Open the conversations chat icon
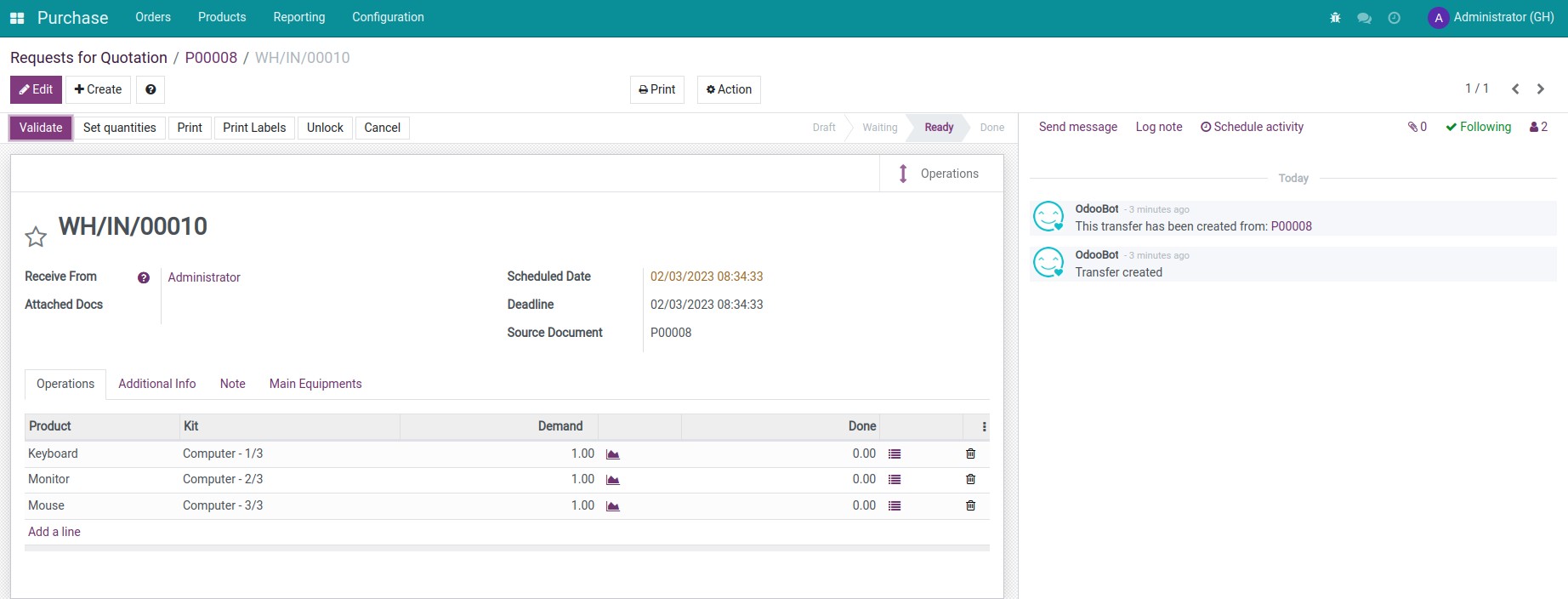The height and width of the screenshot is (599, 1568). [x=1364, y=18]
